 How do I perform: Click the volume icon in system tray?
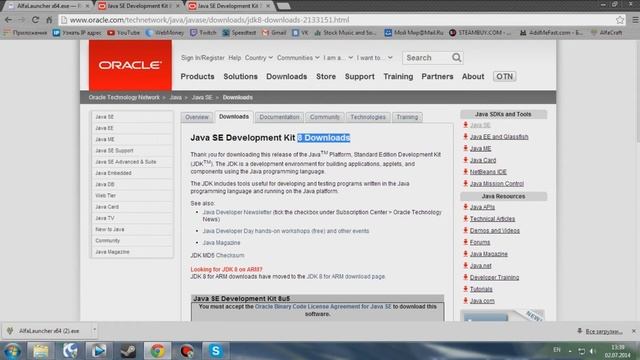593,351
